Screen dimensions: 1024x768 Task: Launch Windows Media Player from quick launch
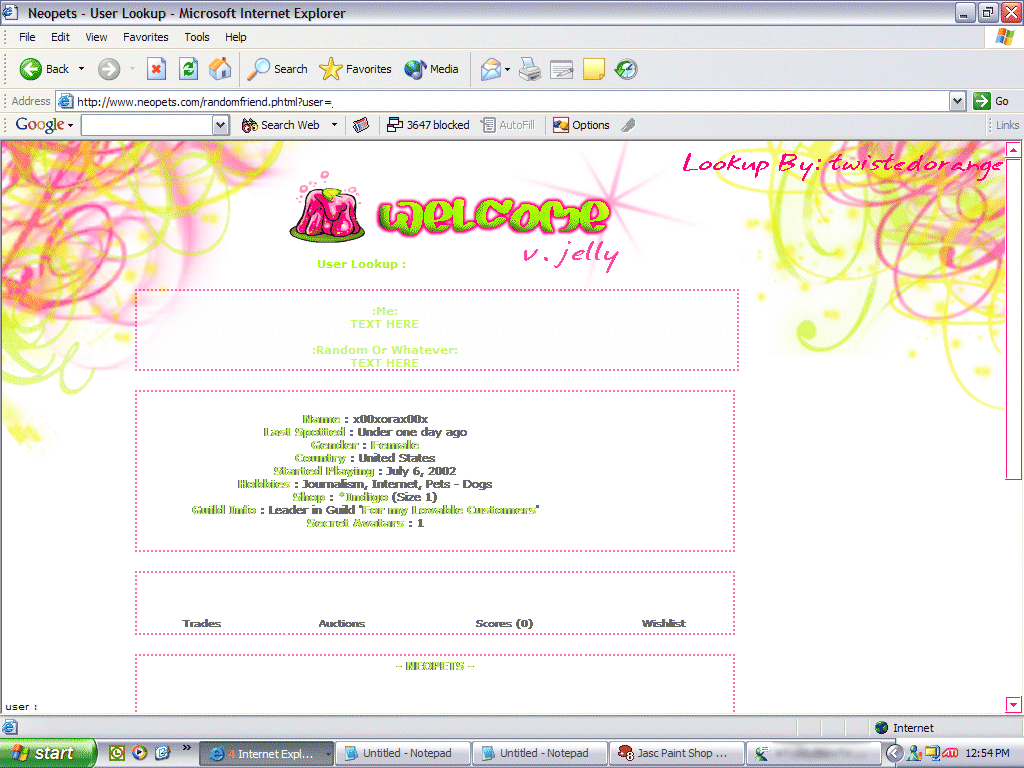click(x=139, y=753)
